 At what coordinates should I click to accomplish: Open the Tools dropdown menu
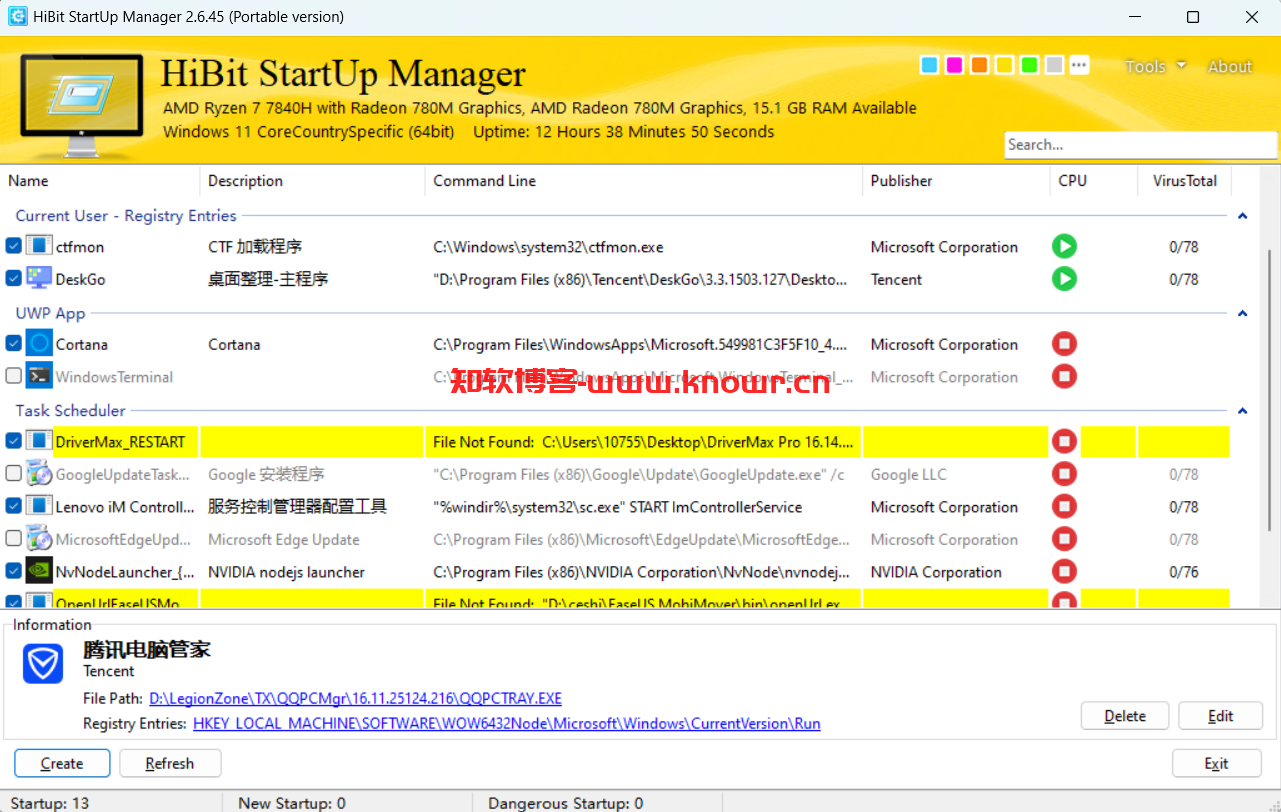click(1155, 66)
